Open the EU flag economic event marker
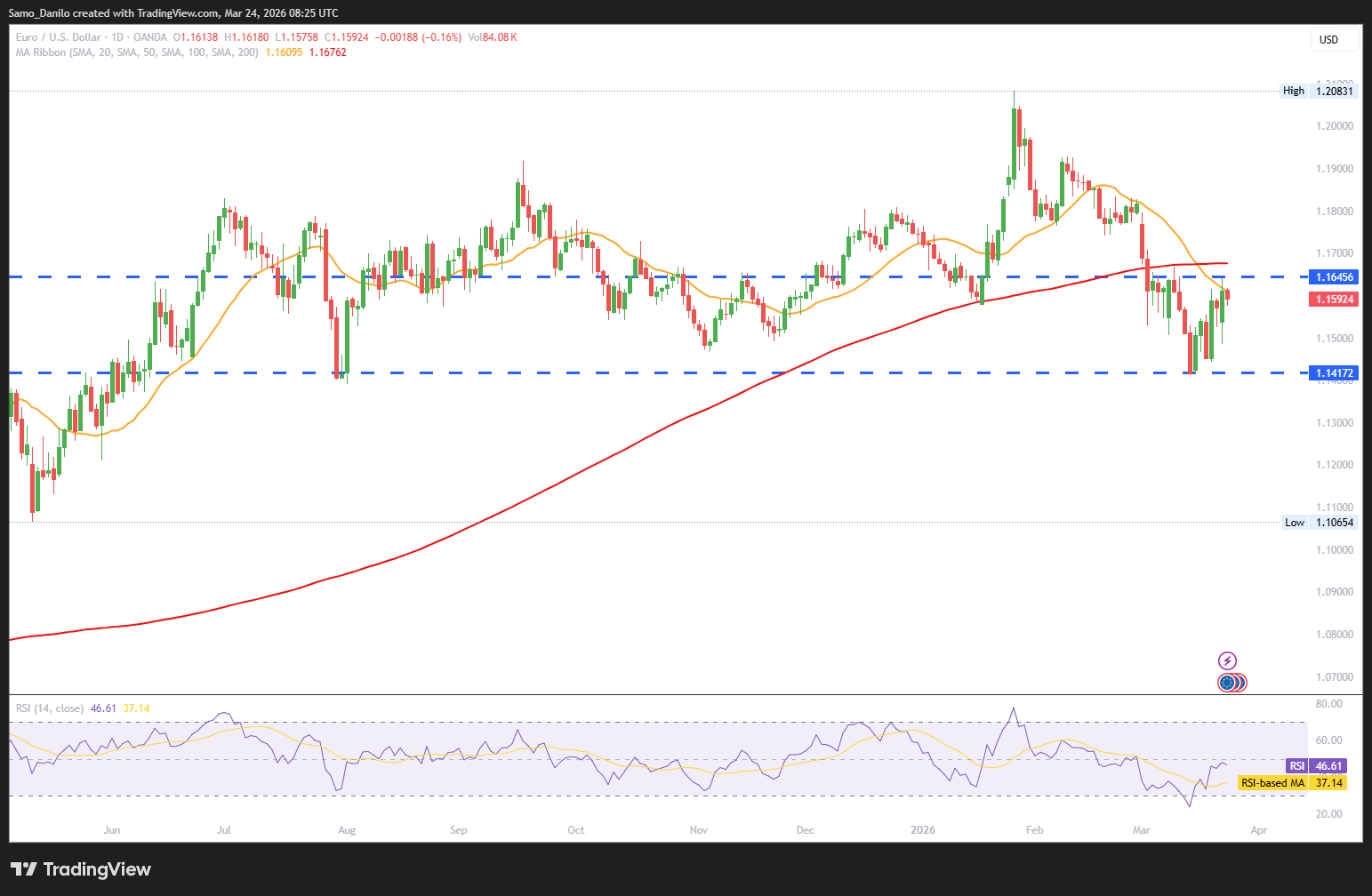Viewport: 1372px width, 896px height. (1228, 683)
